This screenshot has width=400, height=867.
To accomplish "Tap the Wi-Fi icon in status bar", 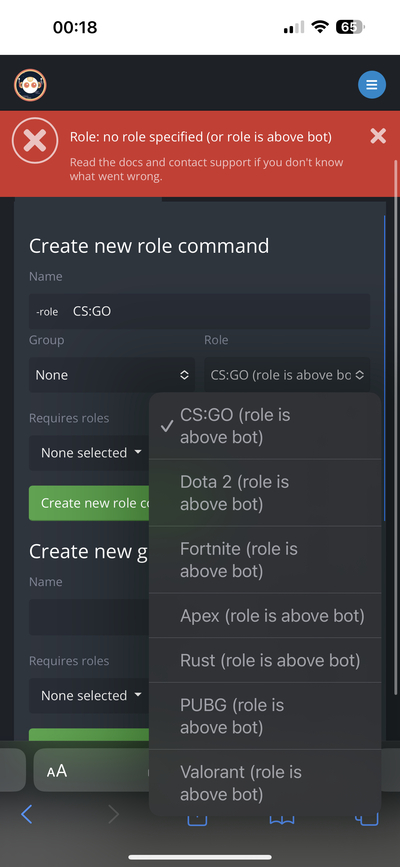I will click(x=320, y=27).
